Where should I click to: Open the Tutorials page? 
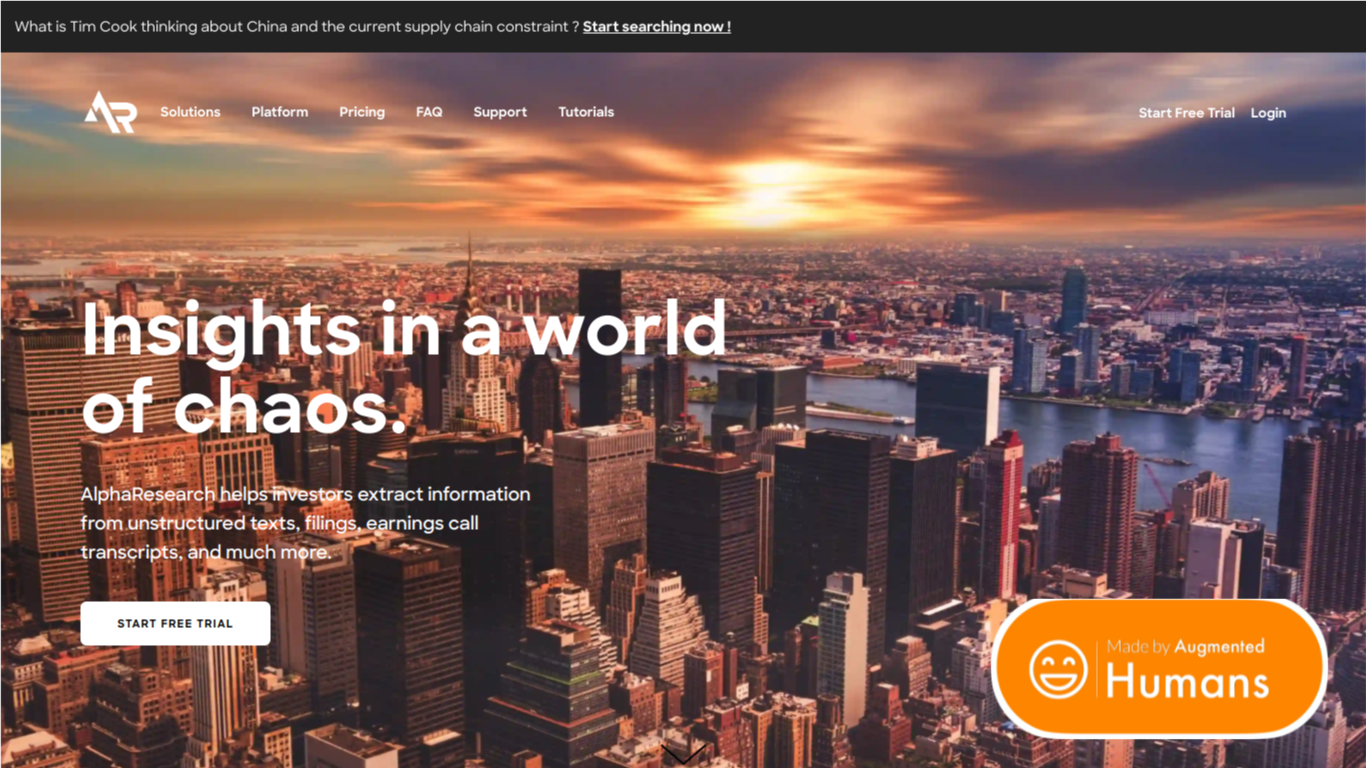[586, 112]
